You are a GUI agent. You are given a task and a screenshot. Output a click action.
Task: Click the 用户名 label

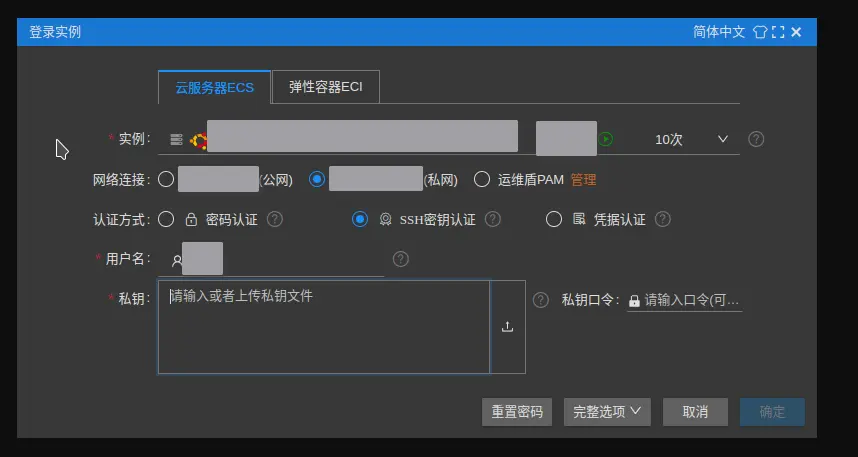[128, 259]
